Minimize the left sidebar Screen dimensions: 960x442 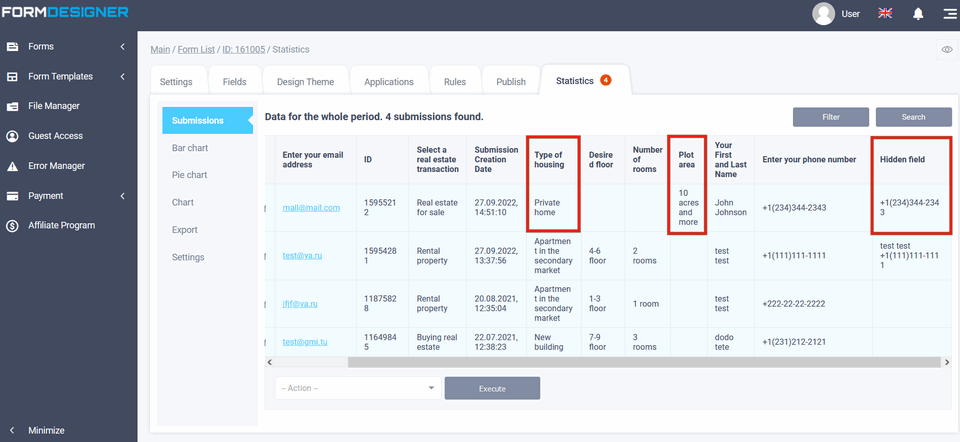[13, 431]
